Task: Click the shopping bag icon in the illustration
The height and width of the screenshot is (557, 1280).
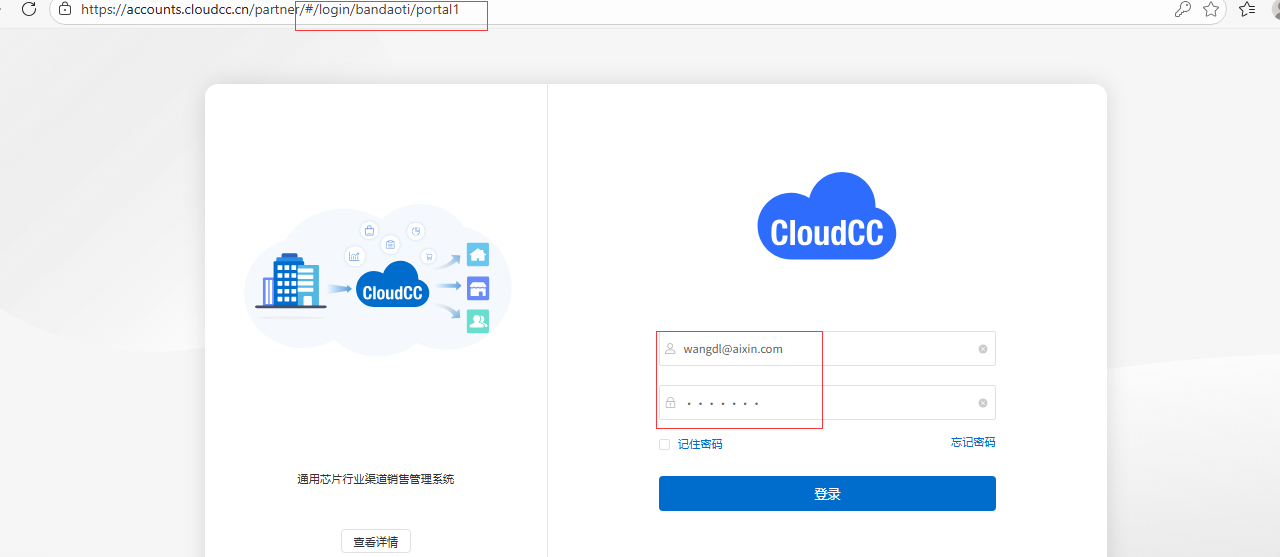Action: [369, 231]
